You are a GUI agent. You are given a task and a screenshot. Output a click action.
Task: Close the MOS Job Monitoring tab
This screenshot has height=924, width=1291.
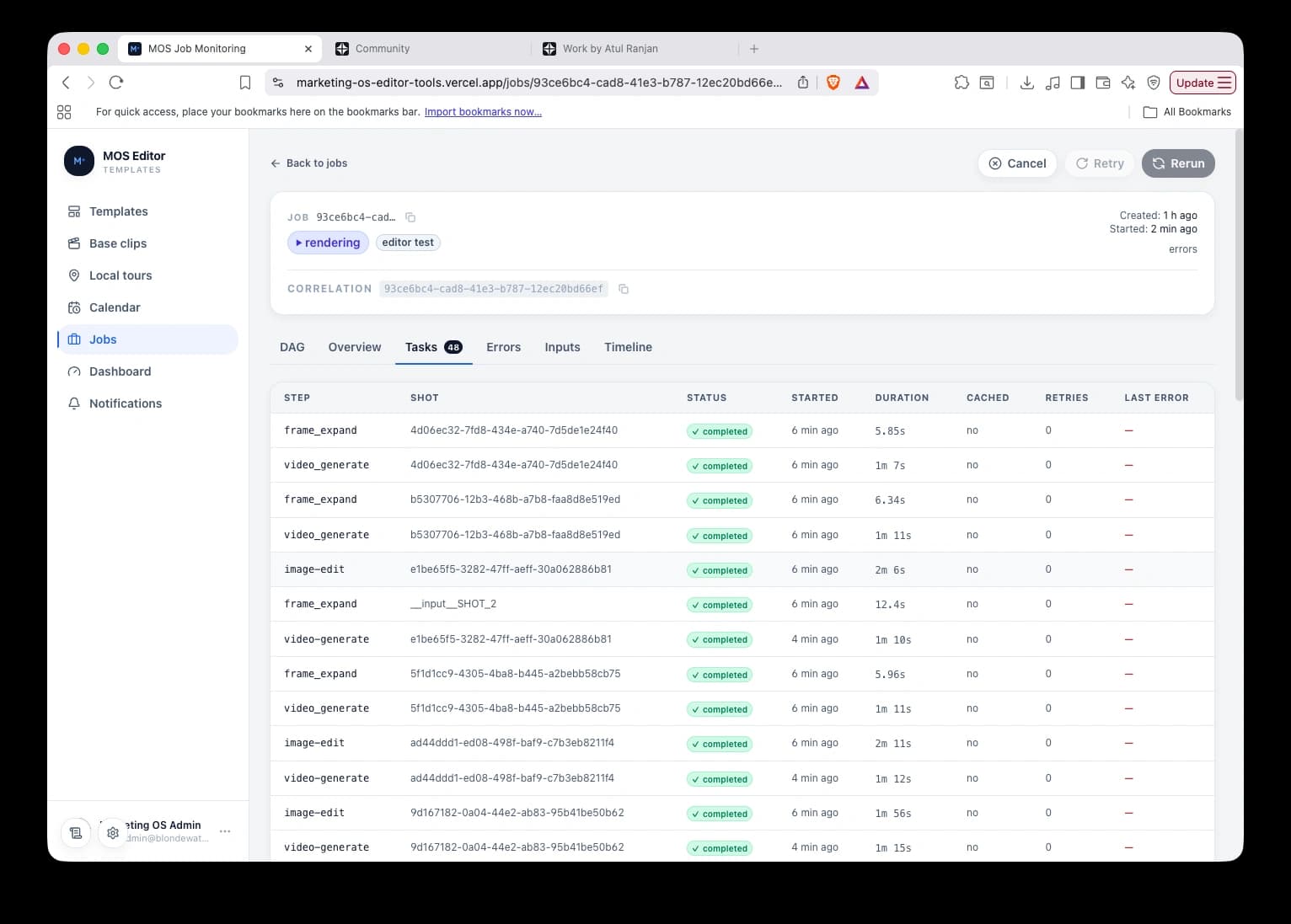click(308, 49)
